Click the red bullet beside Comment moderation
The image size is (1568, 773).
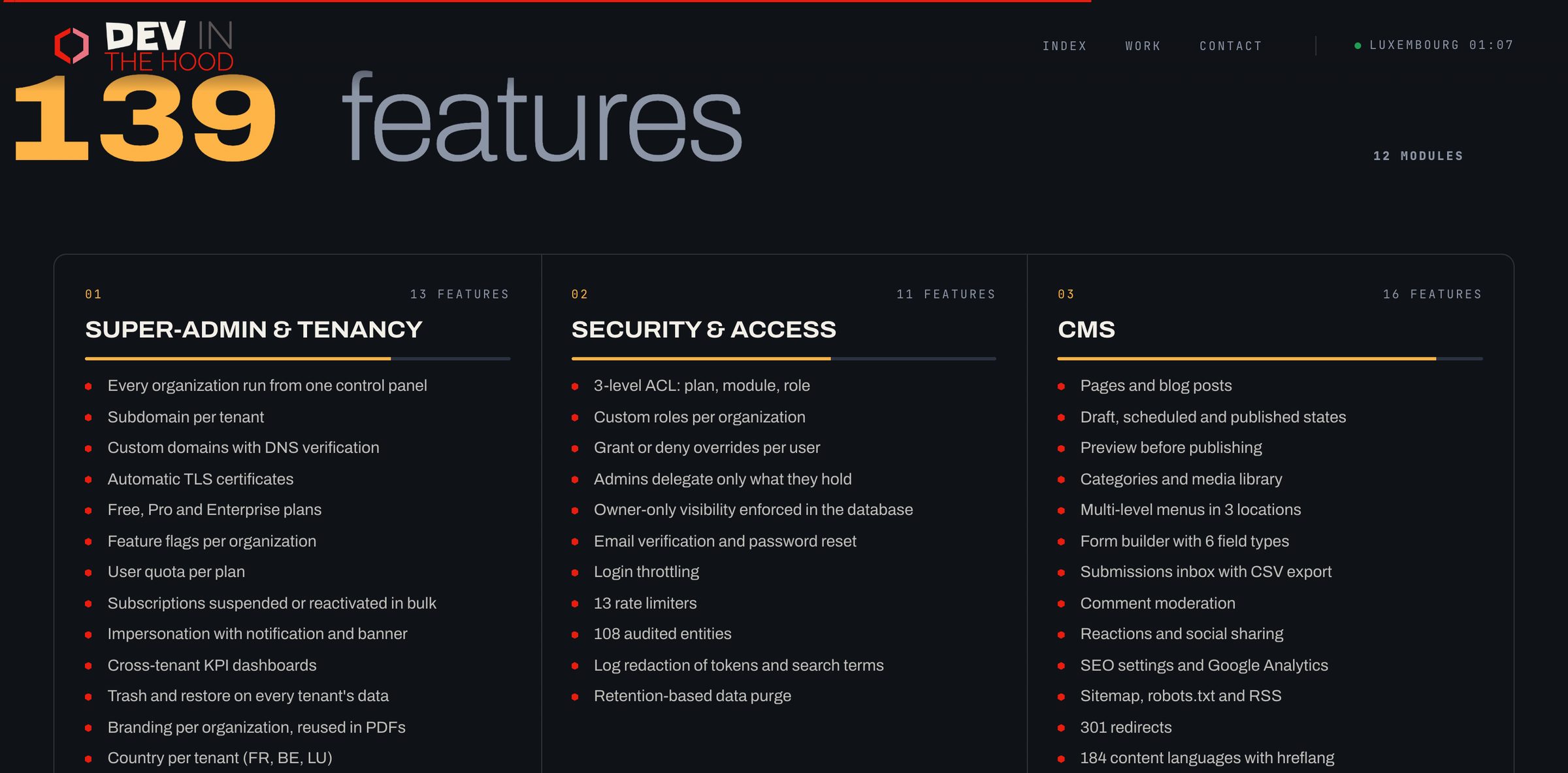tap(1061, 604)
